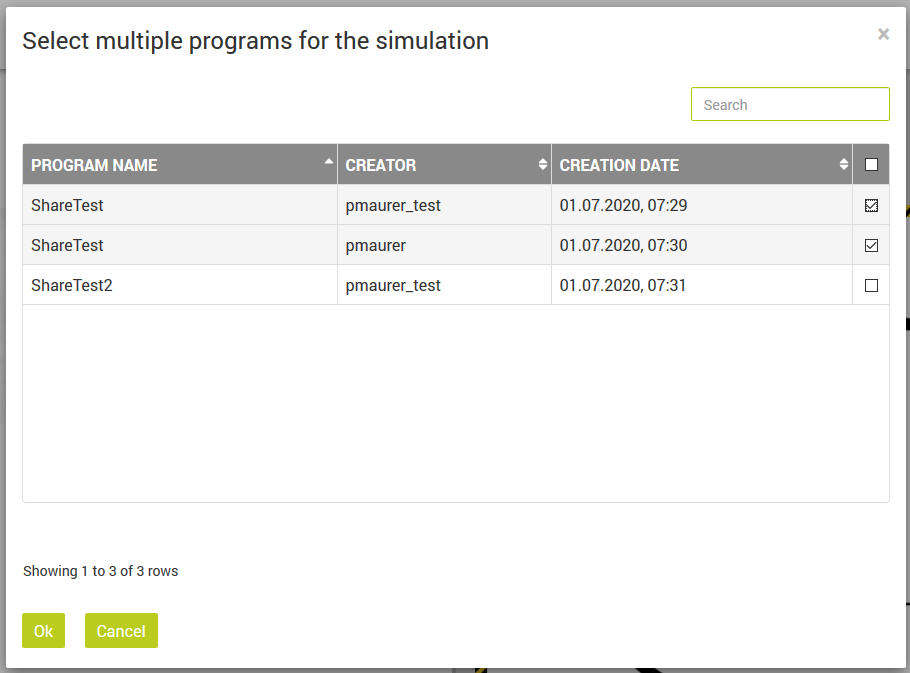Toggle the select-all checkbox in the table header
Screen dimensions: 910x673
tap(870, 163)
